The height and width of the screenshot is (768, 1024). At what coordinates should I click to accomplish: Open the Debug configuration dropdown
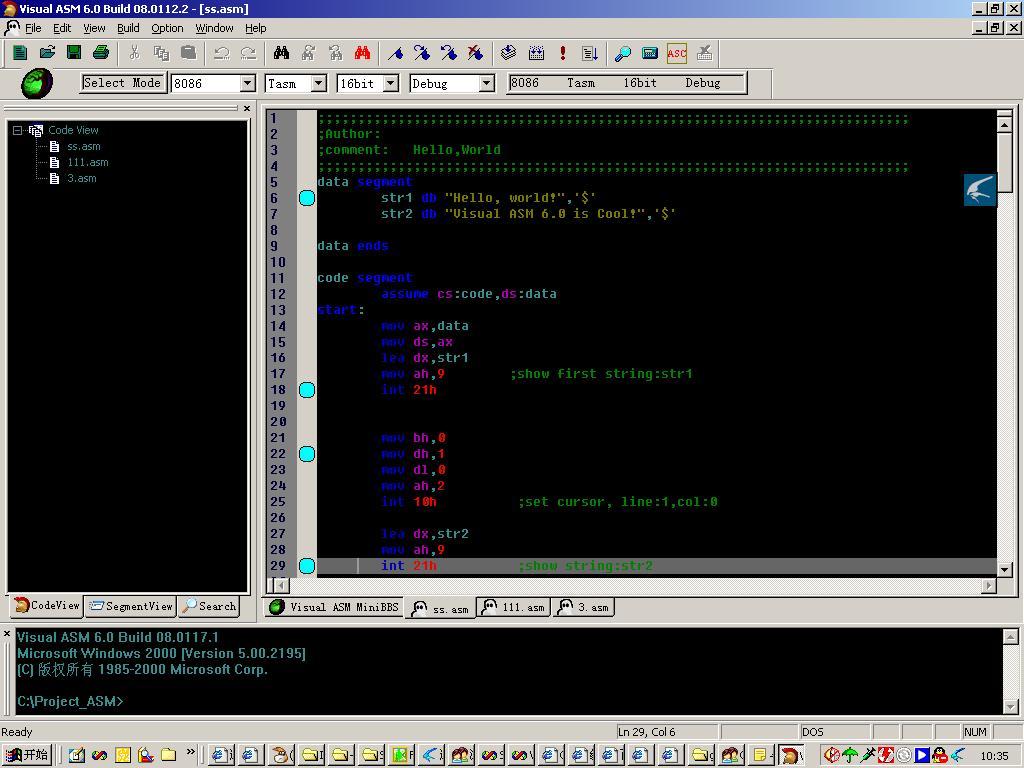pyautogui.click(x=486, y=84)
